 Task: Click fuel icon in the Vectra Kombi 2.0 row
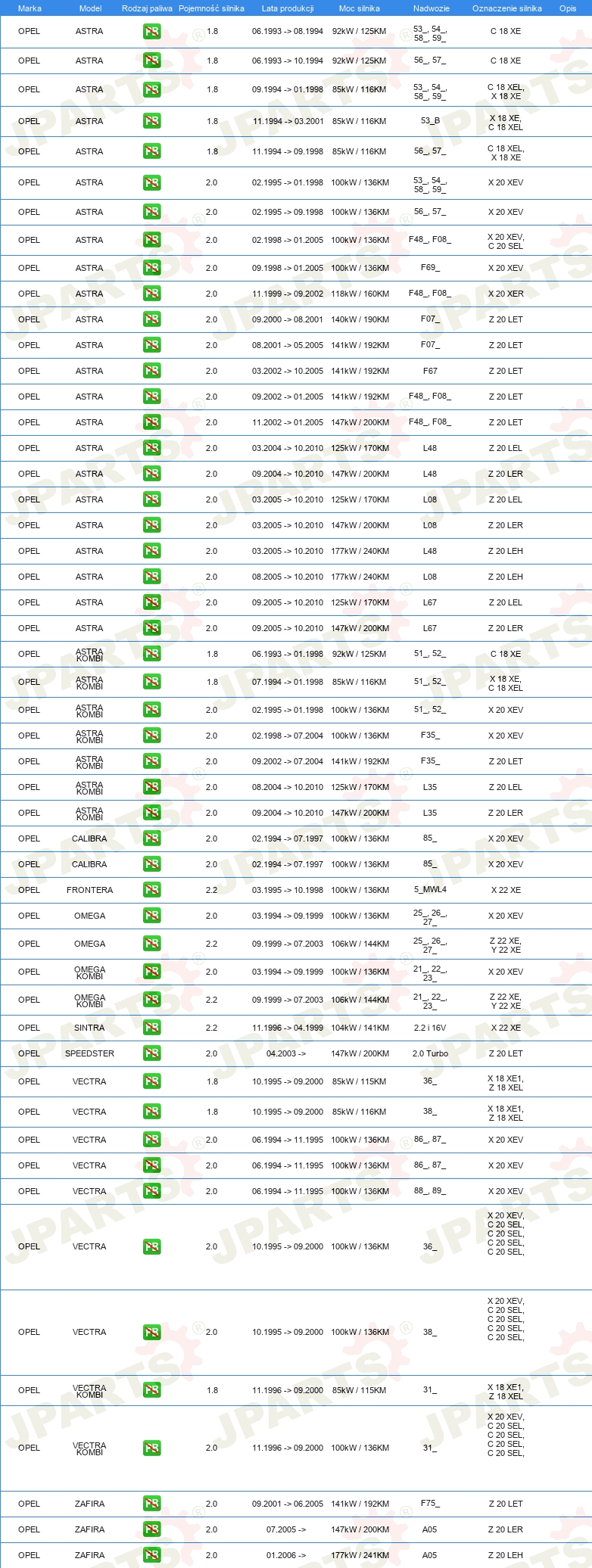click(x=151, y=1448)
